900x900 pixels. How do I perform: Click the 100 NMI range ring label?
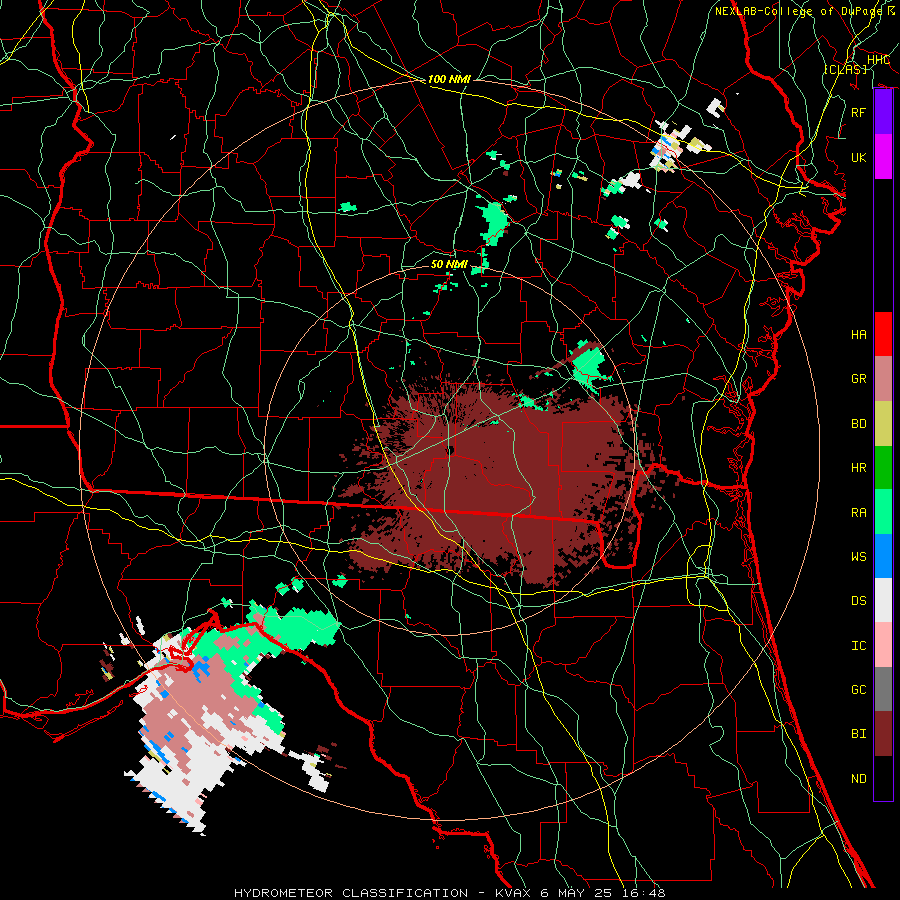pyautogui.click(x=449, y=79)
